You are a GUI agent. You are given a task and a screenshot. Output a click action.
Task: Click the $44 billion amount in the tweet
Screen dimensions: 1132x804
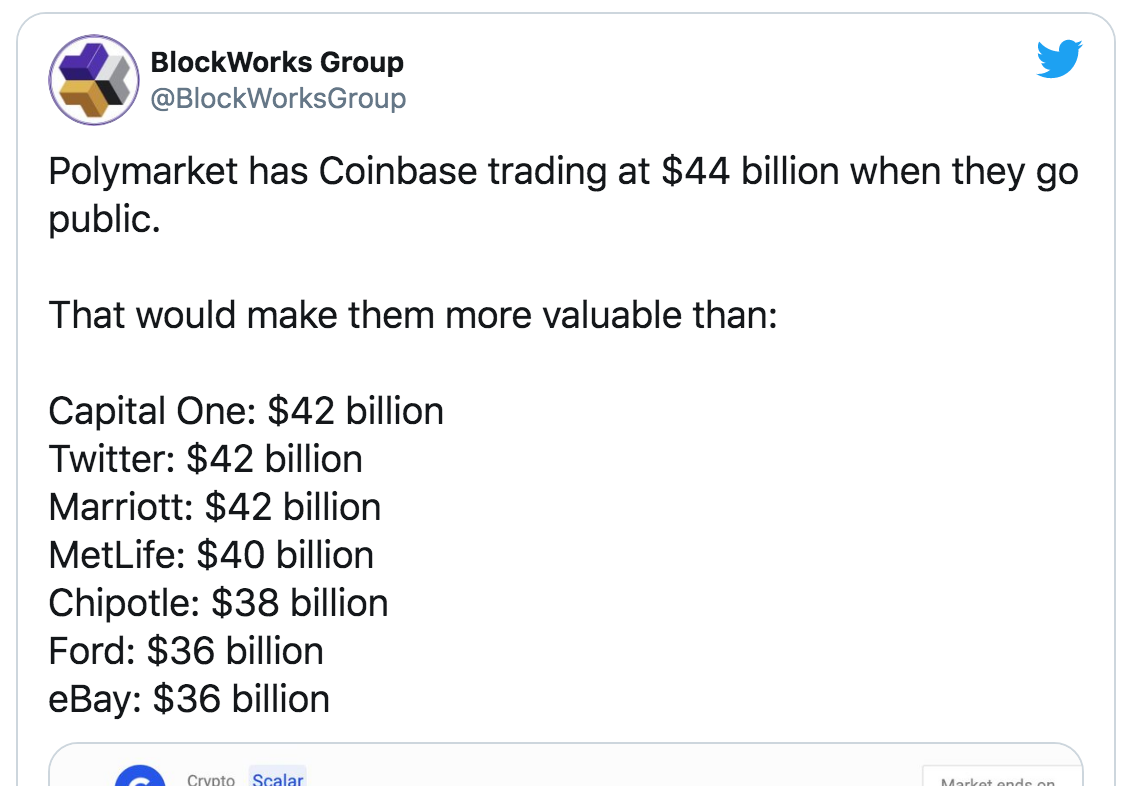point(750,172)
